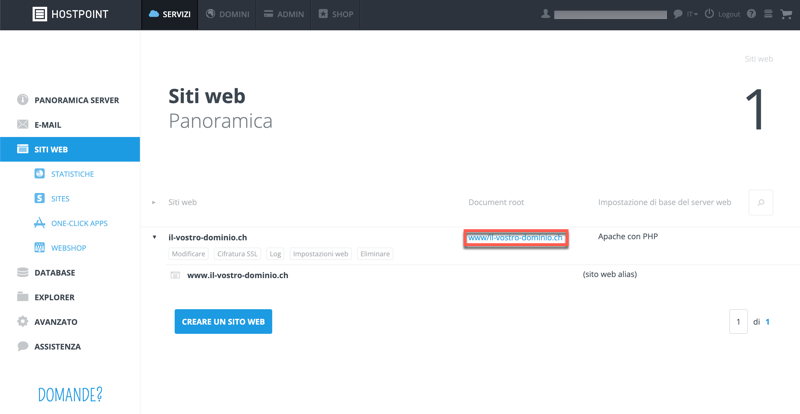Select Siti Web in sidebar
Viewport: 800px width, 414px height.
[x=70, y=149]
